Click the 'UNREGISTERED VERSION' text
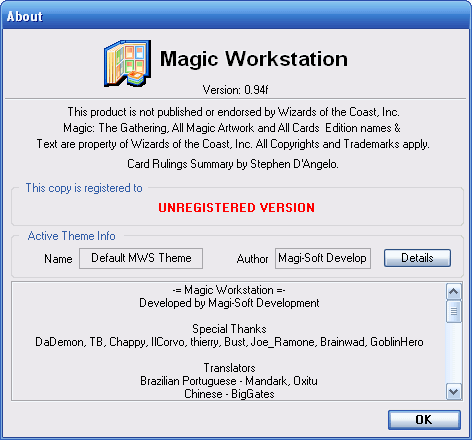 [x=236, y=208]
